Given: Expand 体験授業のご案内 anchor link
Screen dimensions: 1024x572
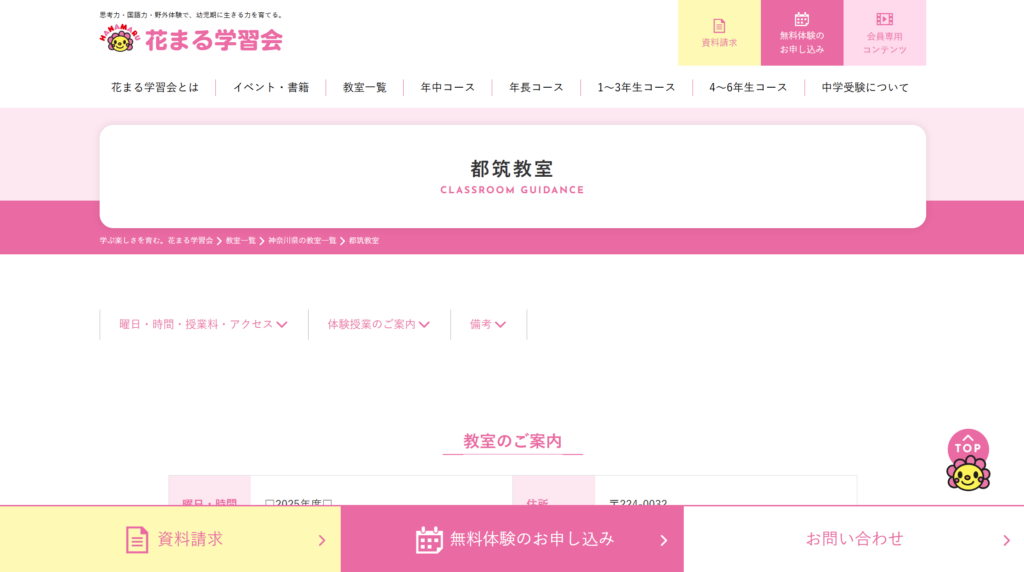Looking at the screenshot, I should coord(379,324).
